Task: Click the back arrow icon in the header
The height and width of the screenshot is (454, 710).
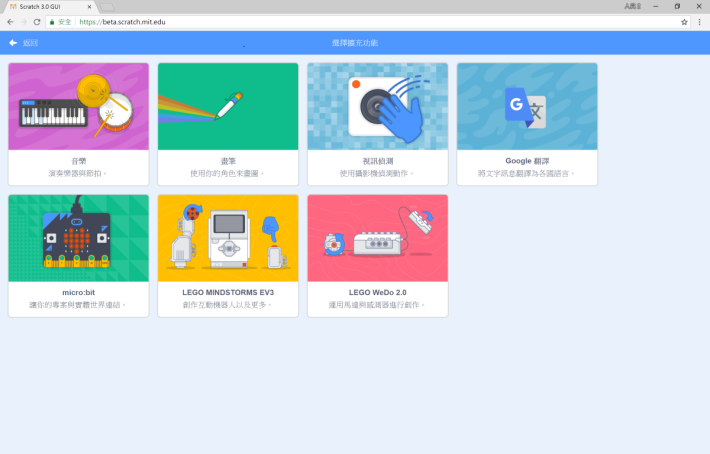Action: 13,43
